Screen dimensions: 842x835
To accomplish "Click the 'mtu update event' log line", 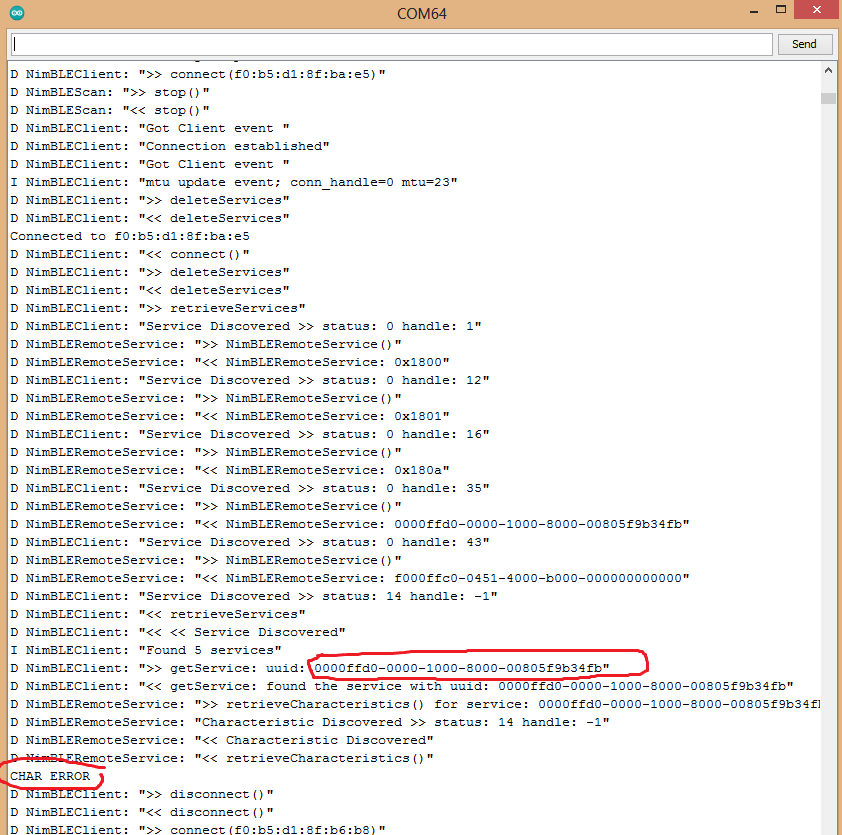I will tap(234, 182).
